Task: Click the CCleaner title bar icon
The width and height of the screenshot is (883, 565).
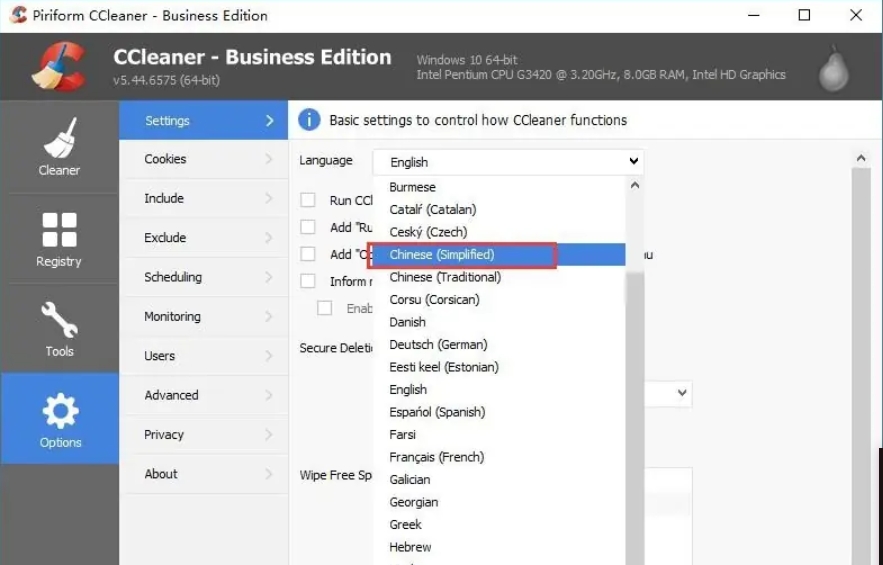Action: click(x=18, y=15)
